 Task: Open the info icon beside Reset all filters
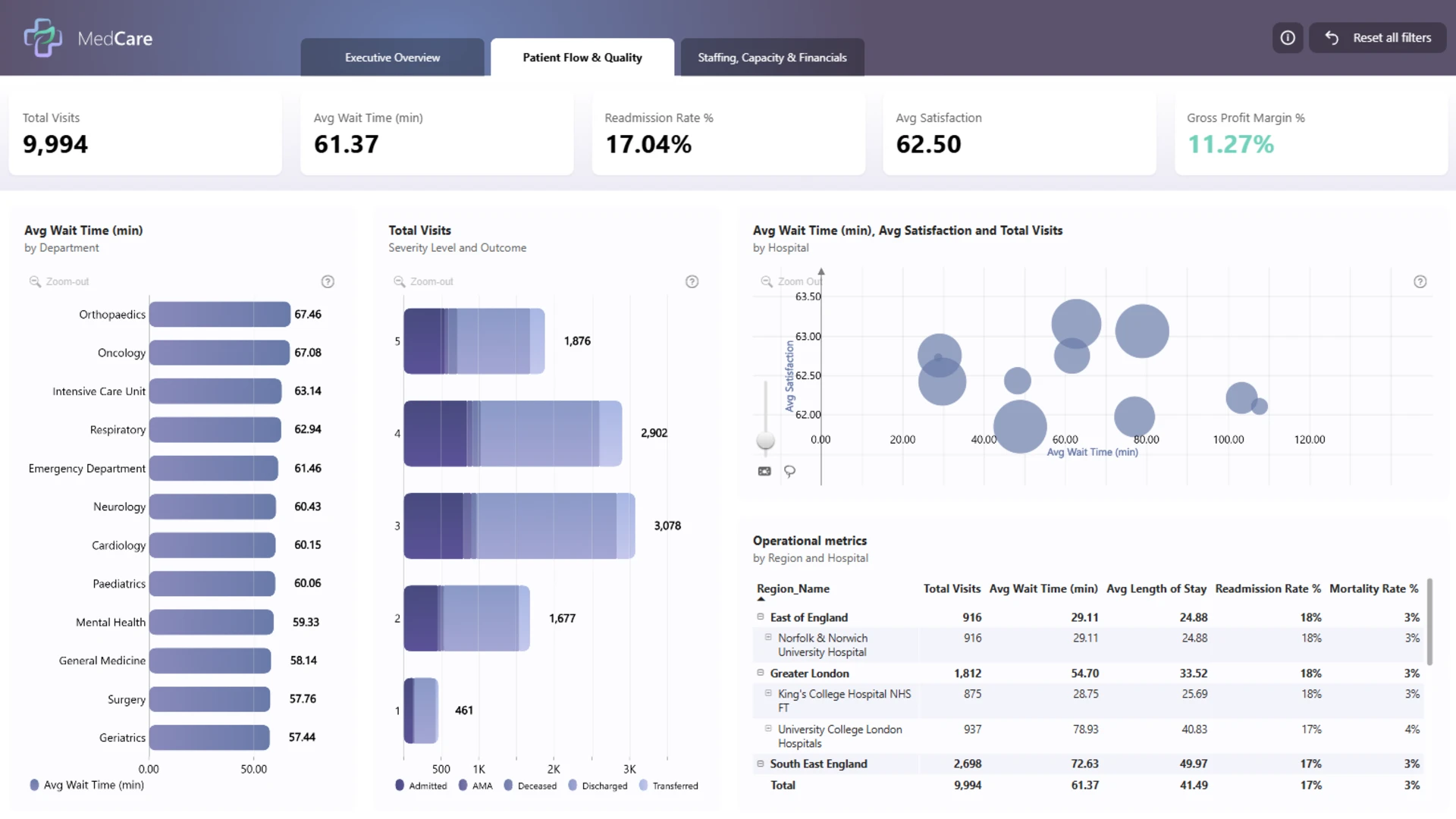pos(1288,38)
